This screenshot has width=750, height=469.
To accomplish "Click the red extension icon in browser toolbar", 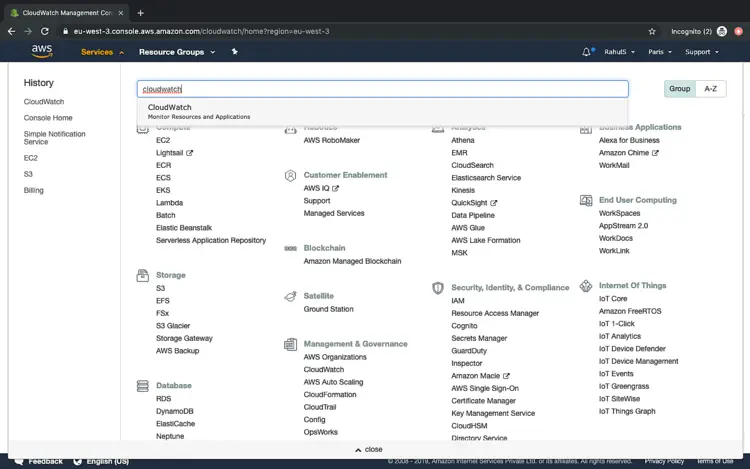I will coord(739,32).
